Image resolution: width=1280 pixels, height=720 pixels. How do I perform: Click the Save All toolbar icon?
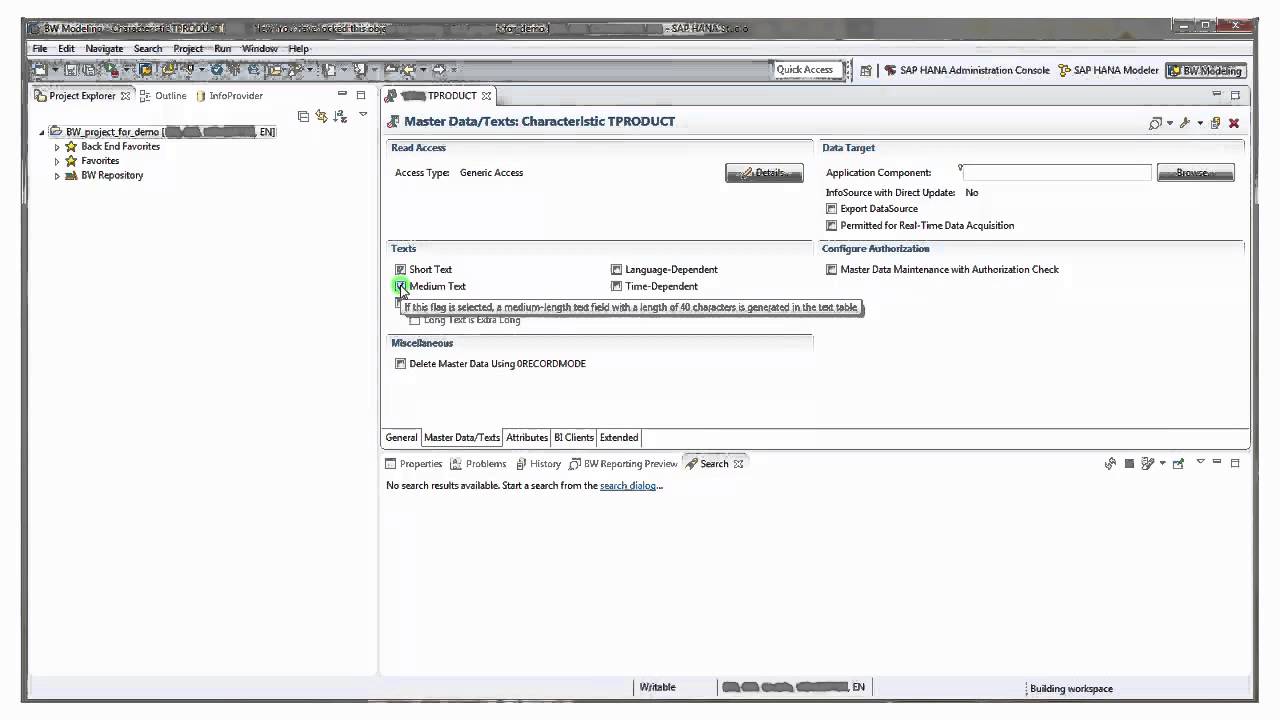click(89, 70)
